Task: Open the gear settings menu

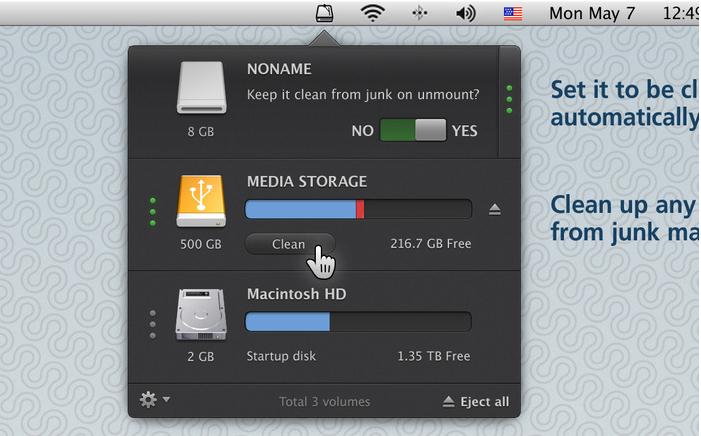Action: (x=148, y=400)
